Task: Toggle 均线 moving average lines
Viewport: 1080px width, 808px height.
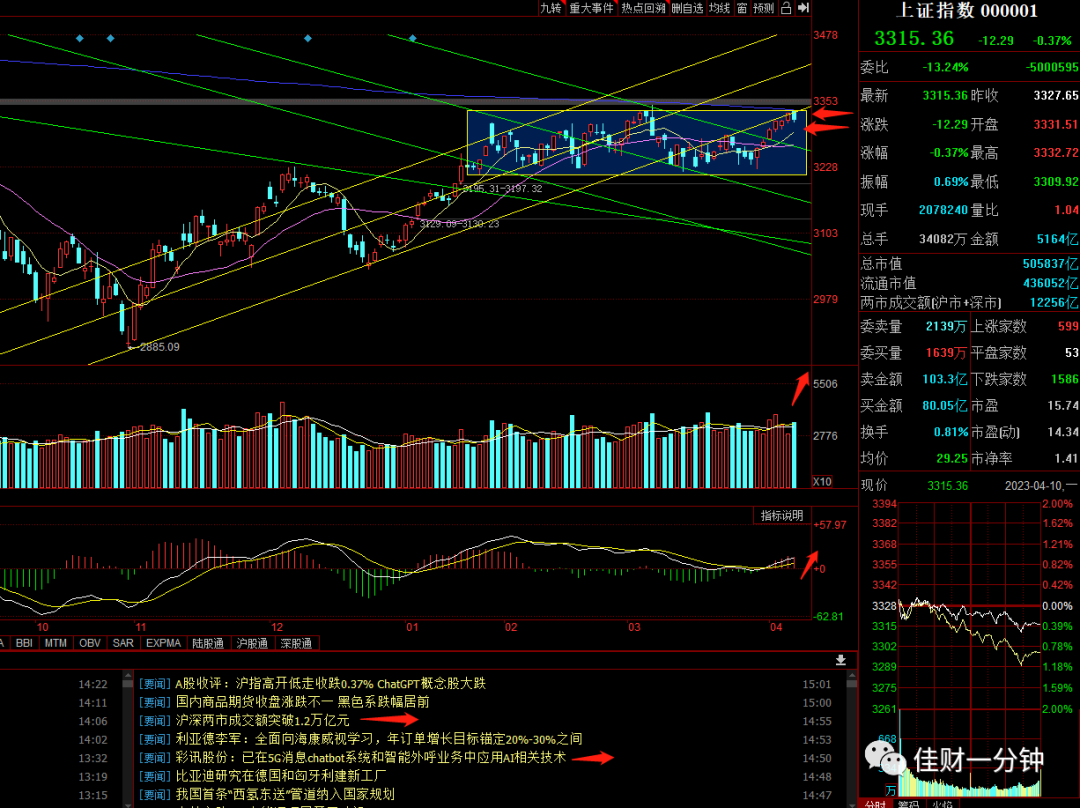Action: pos(719,8)
